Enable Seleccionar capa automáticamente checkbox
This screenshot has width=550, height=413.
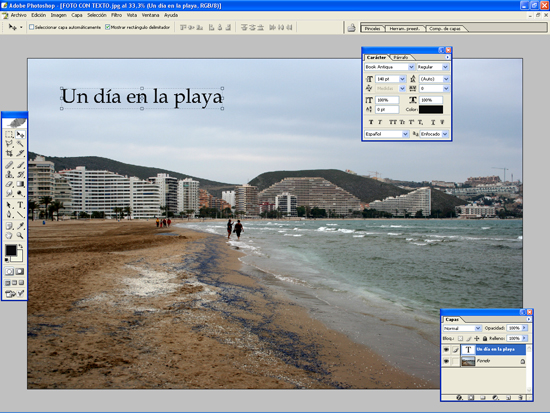31,27
